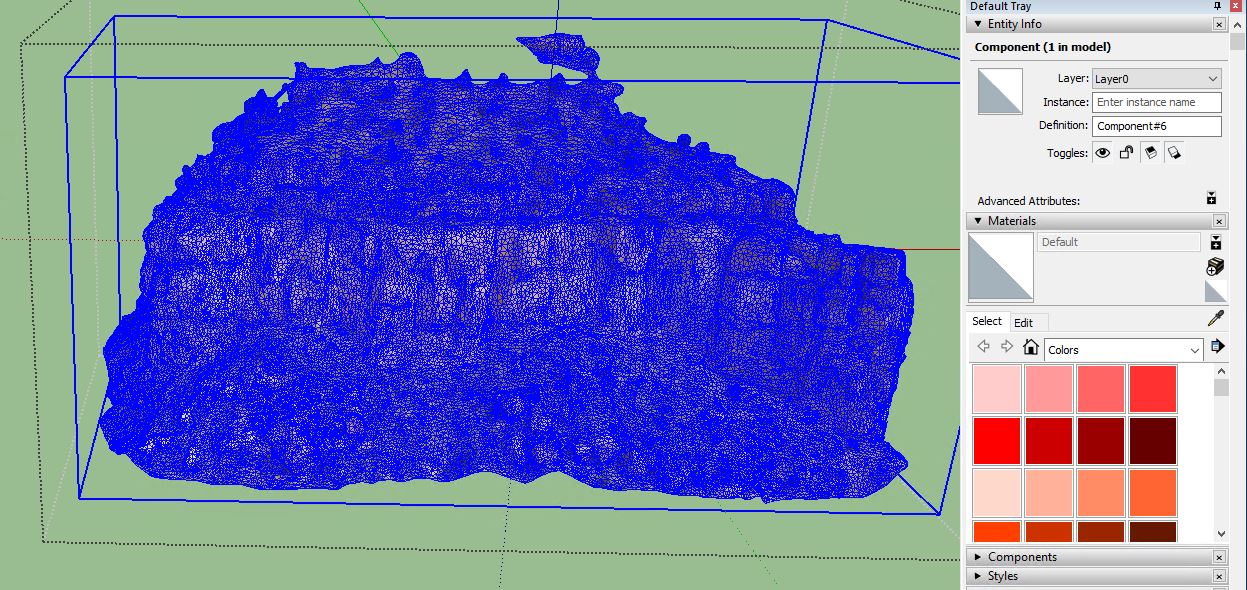Screen dimensions: 1247x590
Task: Select the bright orange-red swatch ending third row
Action: 1153,493
